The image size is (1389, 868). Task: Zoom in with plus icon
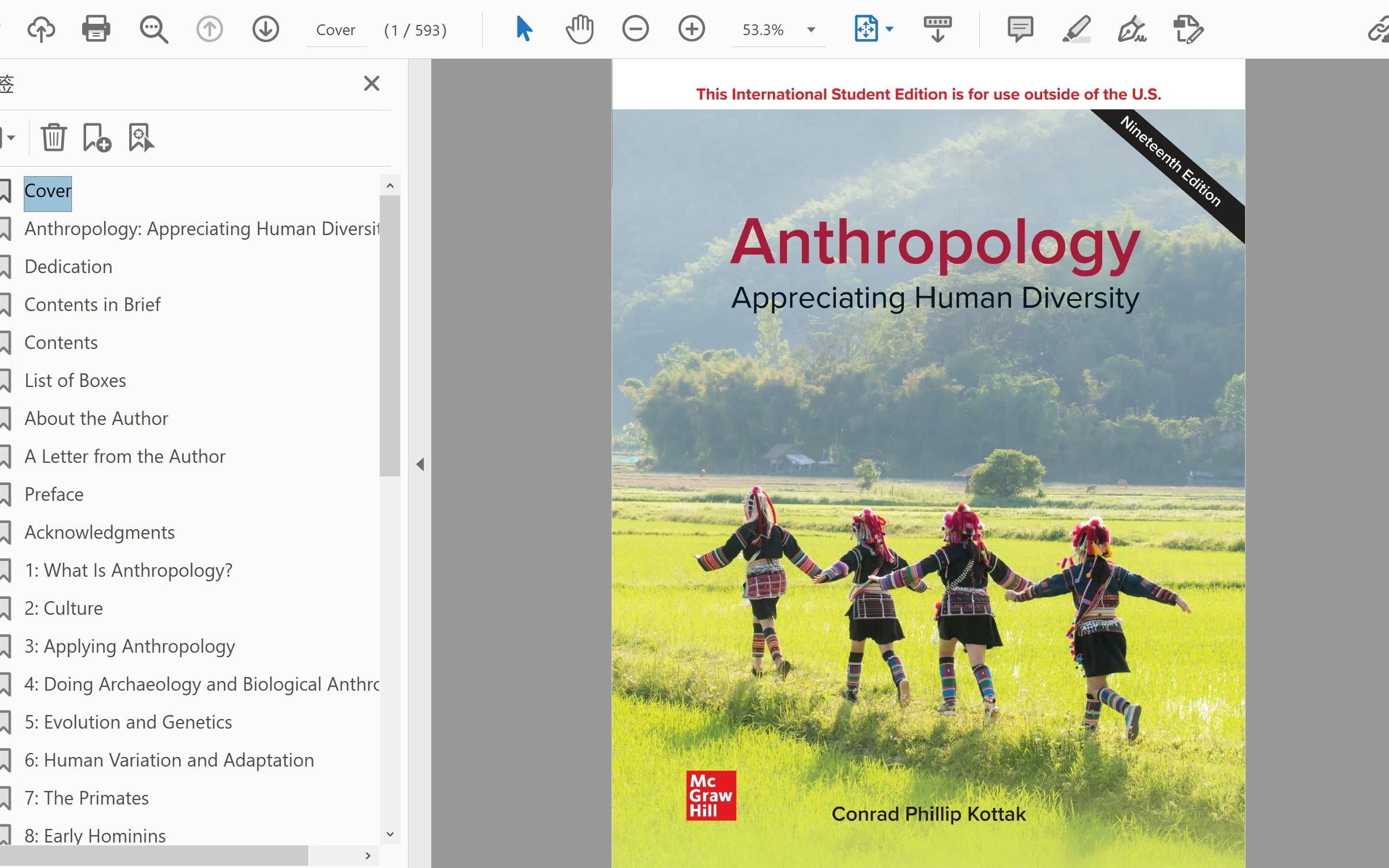(x=691, y=29)
